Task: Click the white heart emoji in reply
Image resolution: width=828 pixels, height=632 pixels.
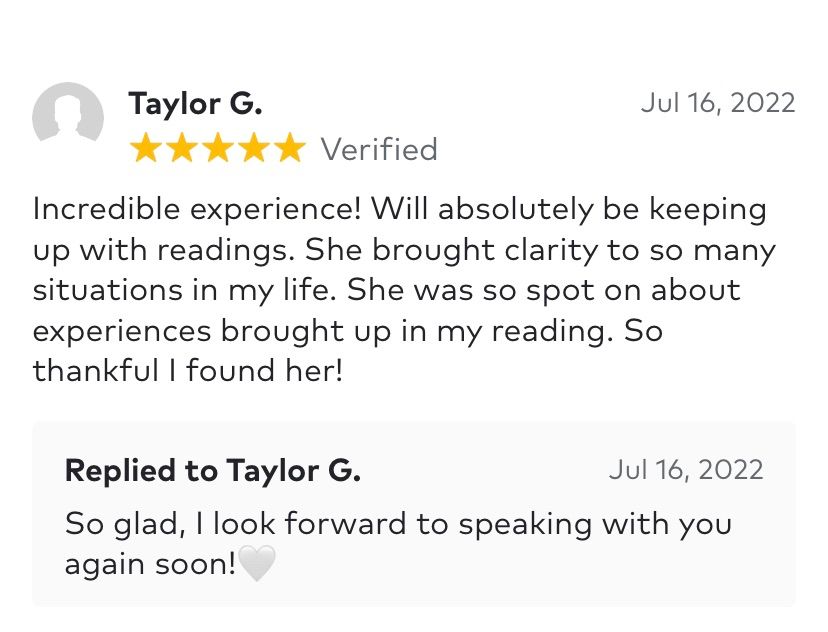Action: pyautogui.click(x=257, y=563)
